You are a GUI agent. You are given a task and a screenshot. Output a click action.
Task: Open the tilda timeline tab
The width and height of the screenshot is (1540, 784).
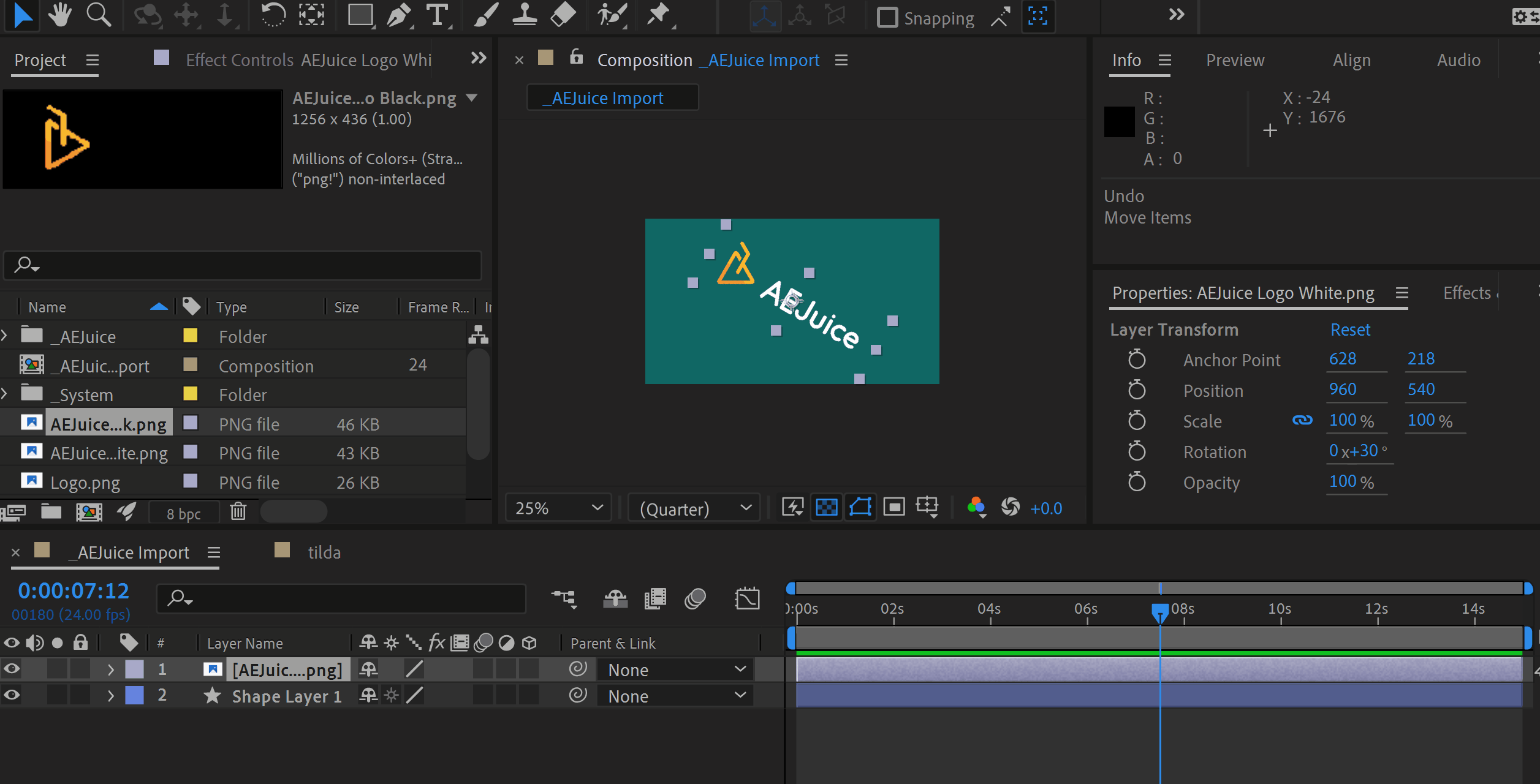(x=324, y=552)
